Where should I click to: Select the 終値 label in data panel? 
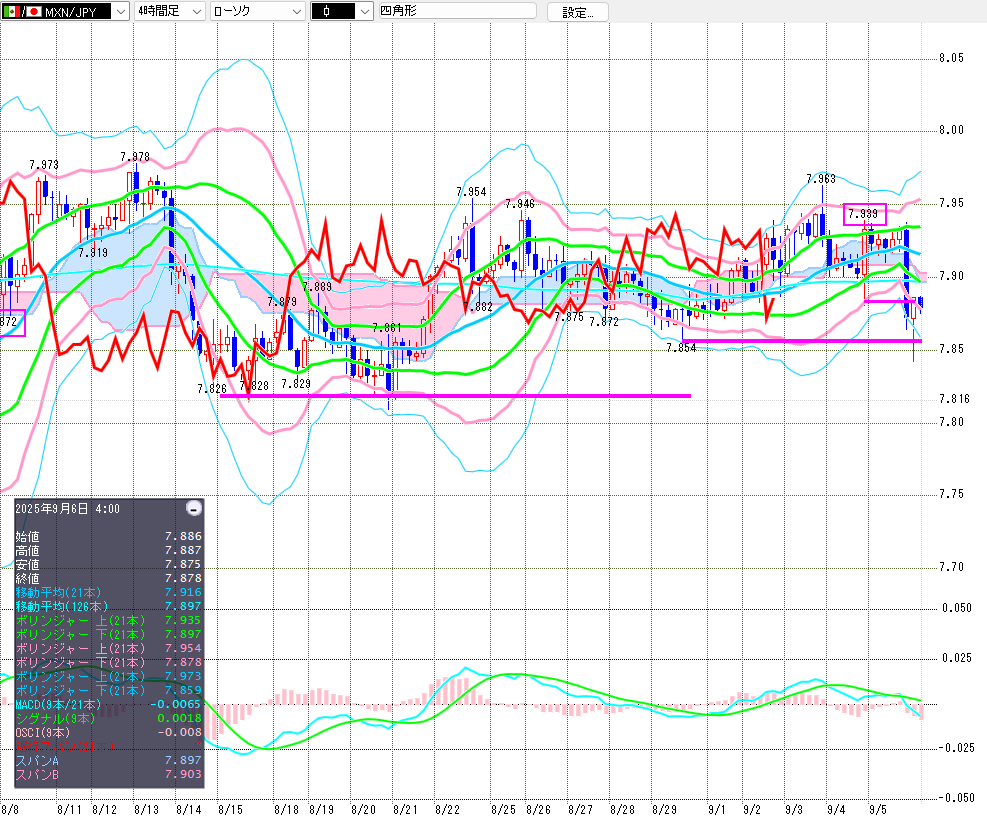(x=28, y=578)
